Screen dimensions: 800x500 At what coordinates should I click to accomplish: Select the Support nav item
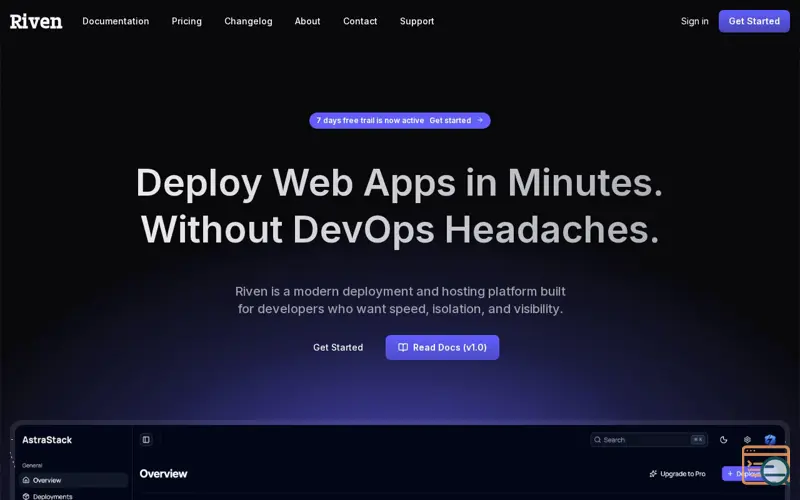pyautogui.click(x=417, y=21)
